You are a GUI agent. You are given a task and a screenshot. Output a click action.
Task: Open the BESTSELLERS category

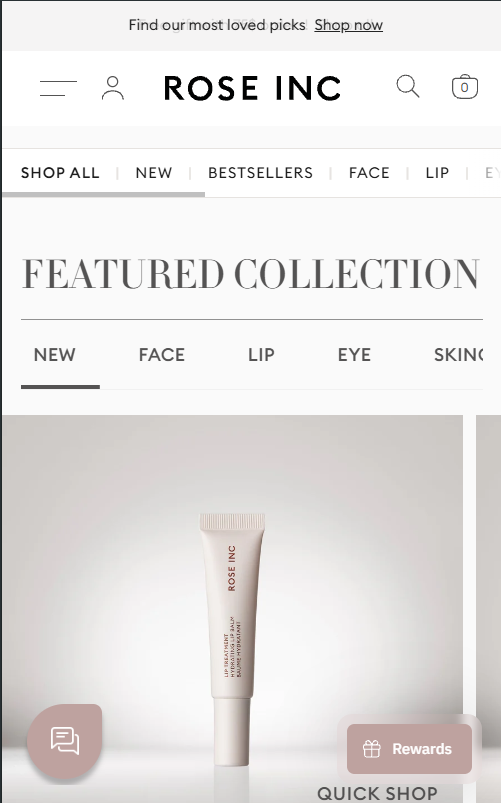tap(260, 173)
